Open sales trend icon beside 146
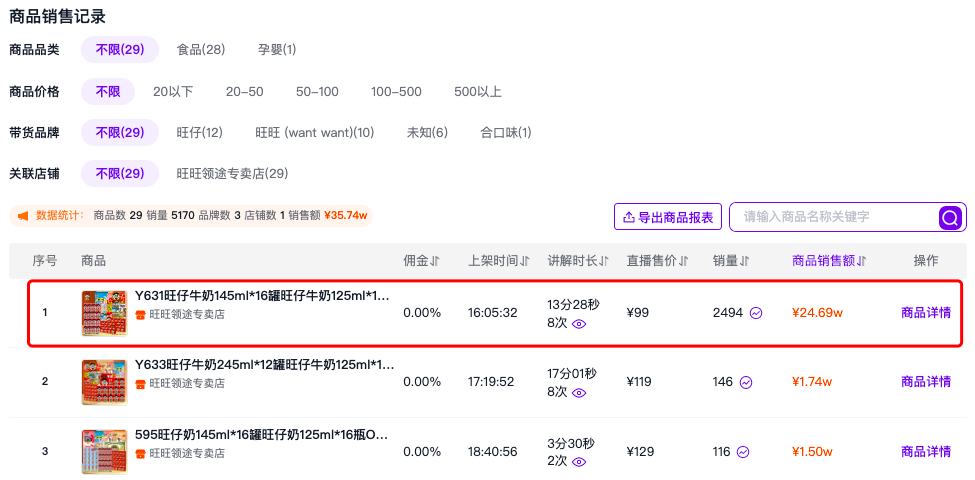This screenshot has height=480, width=975. (746, 382)
